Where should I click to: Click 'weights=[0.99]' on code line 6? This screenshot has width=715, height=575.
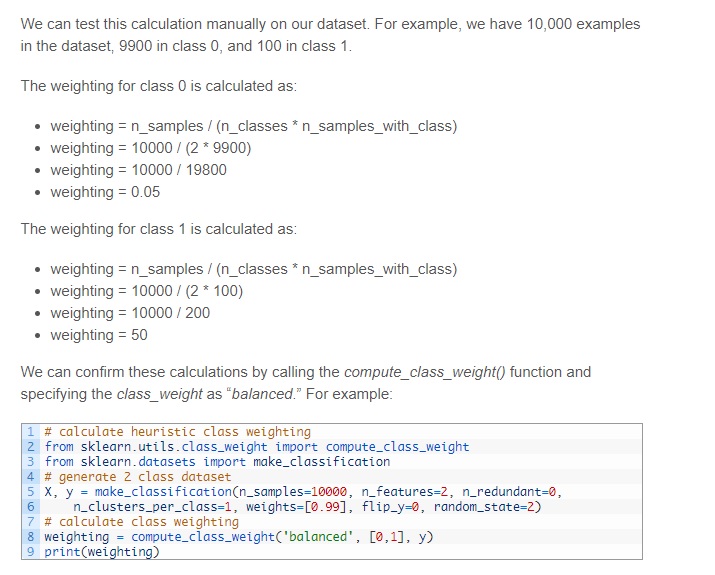(296, 507)
